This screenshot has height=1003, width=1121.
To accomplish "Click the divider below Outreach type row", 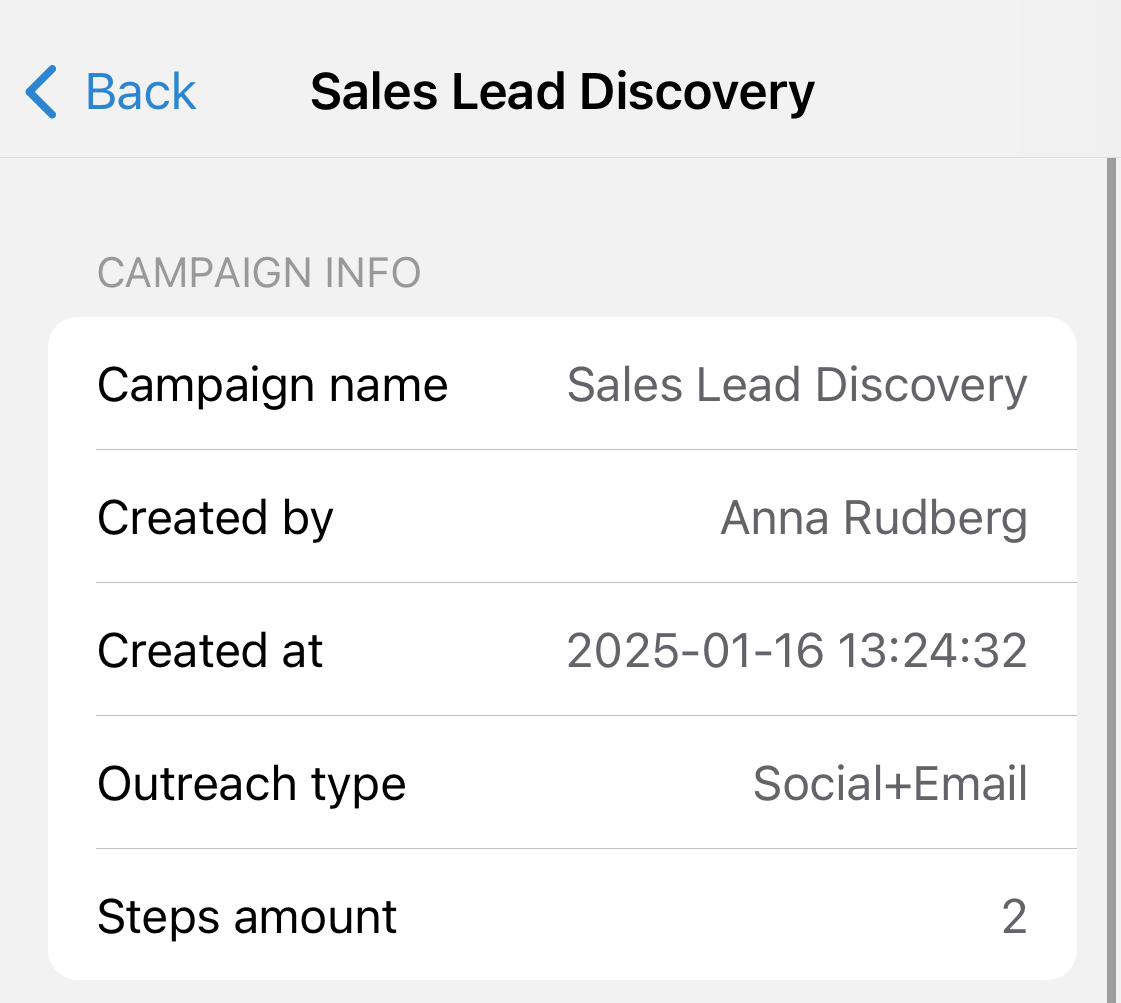I will (x=586, y=849).
